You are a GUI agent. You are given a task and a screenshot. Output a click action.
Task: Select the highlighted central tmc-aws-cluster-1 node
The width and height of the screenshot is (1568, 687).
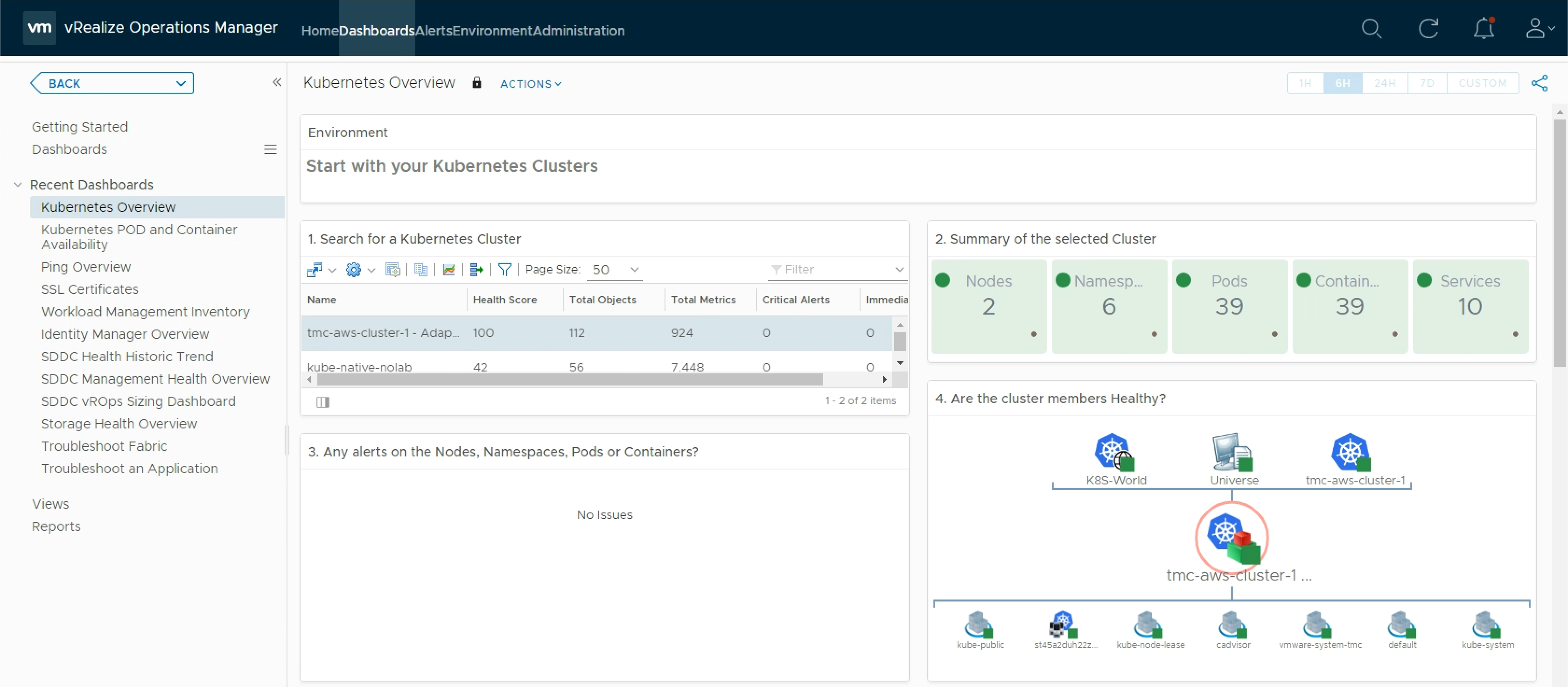[1232, 538]
